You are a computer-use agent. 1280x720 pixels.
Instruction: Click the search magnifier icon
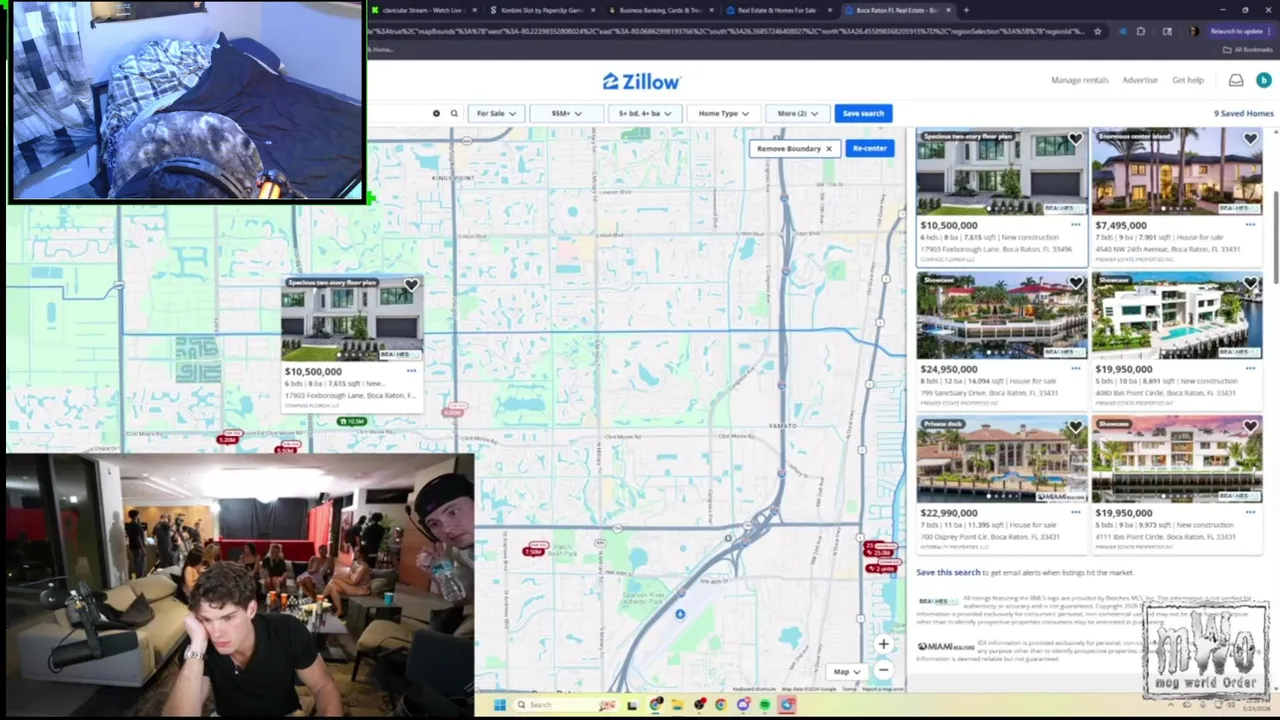[454, 114]
